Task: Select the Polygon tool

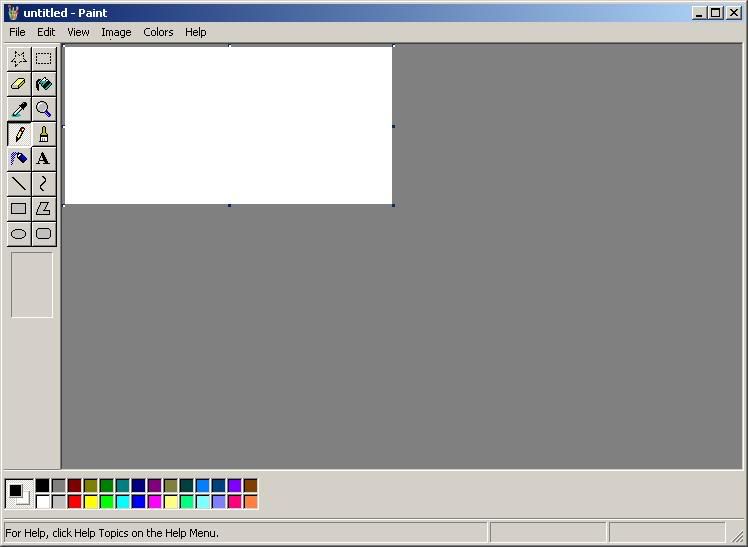Action: 44,208
